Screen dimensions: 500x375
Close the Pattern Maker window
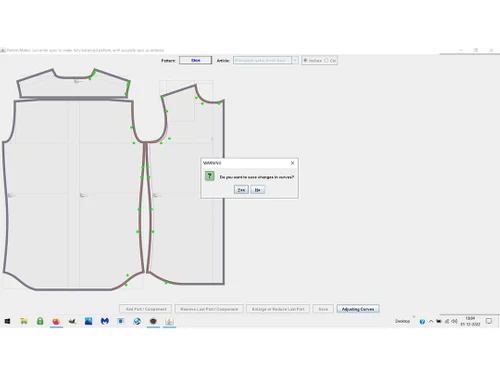coord(491,50)
